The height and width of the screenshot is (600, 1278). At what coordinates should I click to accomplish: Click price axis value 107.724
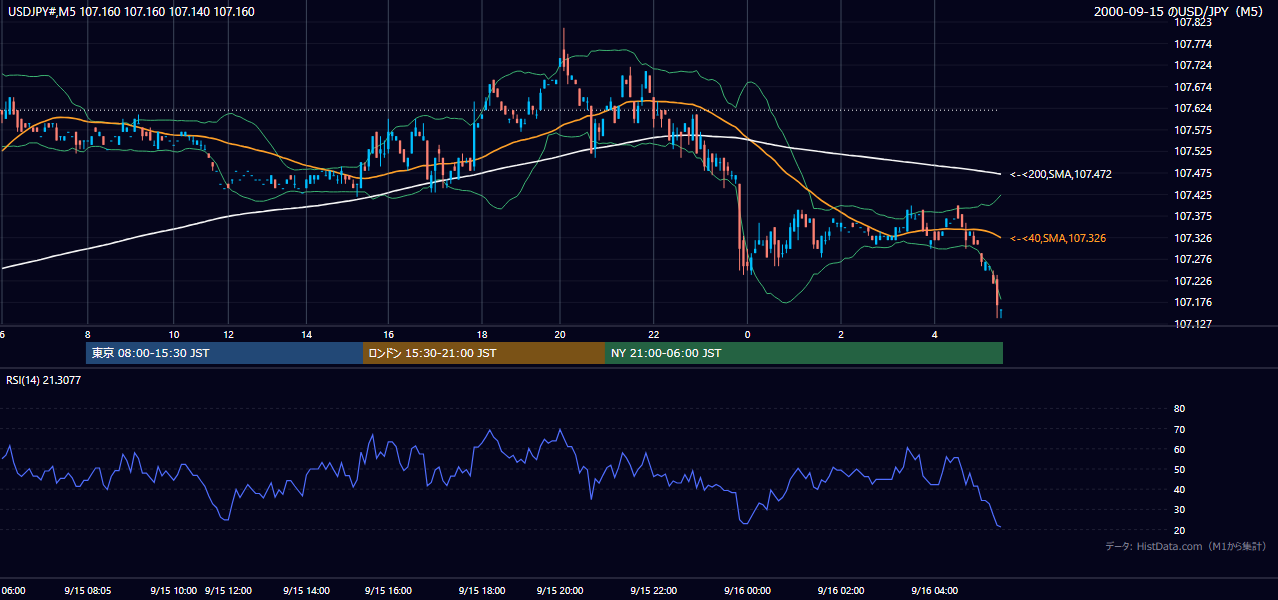tap(1194, 66)
